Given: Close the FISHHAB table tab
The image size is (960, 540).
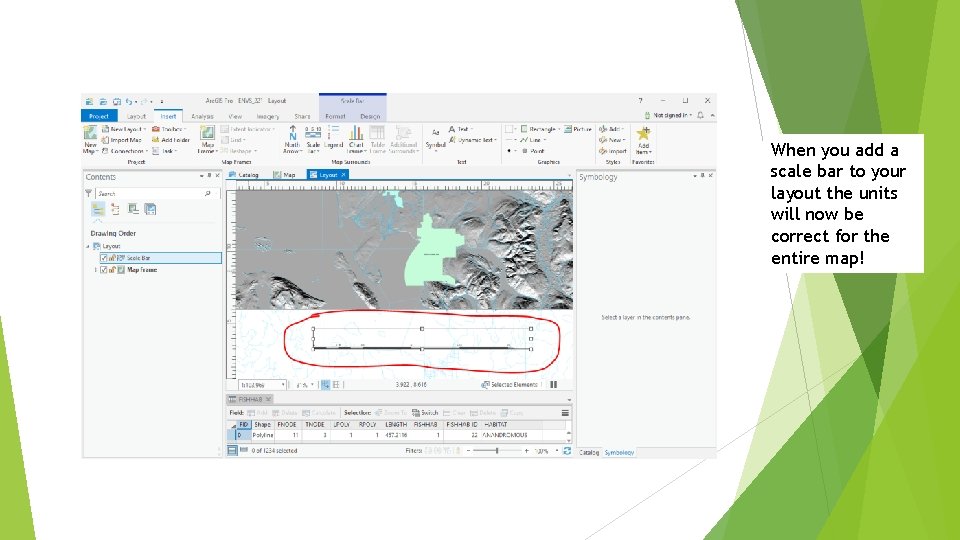Looking at the screenshot, I should [x=268, y=399].
